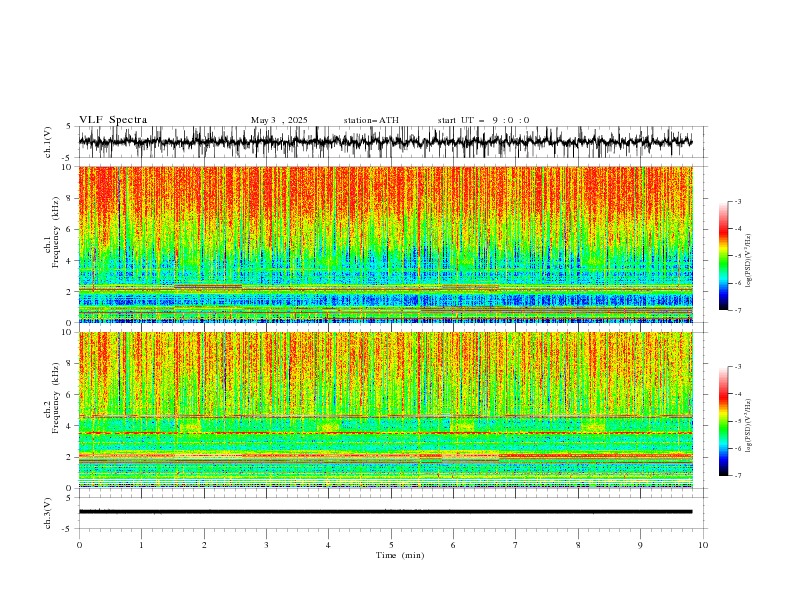The width and height of the screenshot is (792, 612).
Task: Click the "-5" tick on ch.1 colorbar
Action: point(738,256)
